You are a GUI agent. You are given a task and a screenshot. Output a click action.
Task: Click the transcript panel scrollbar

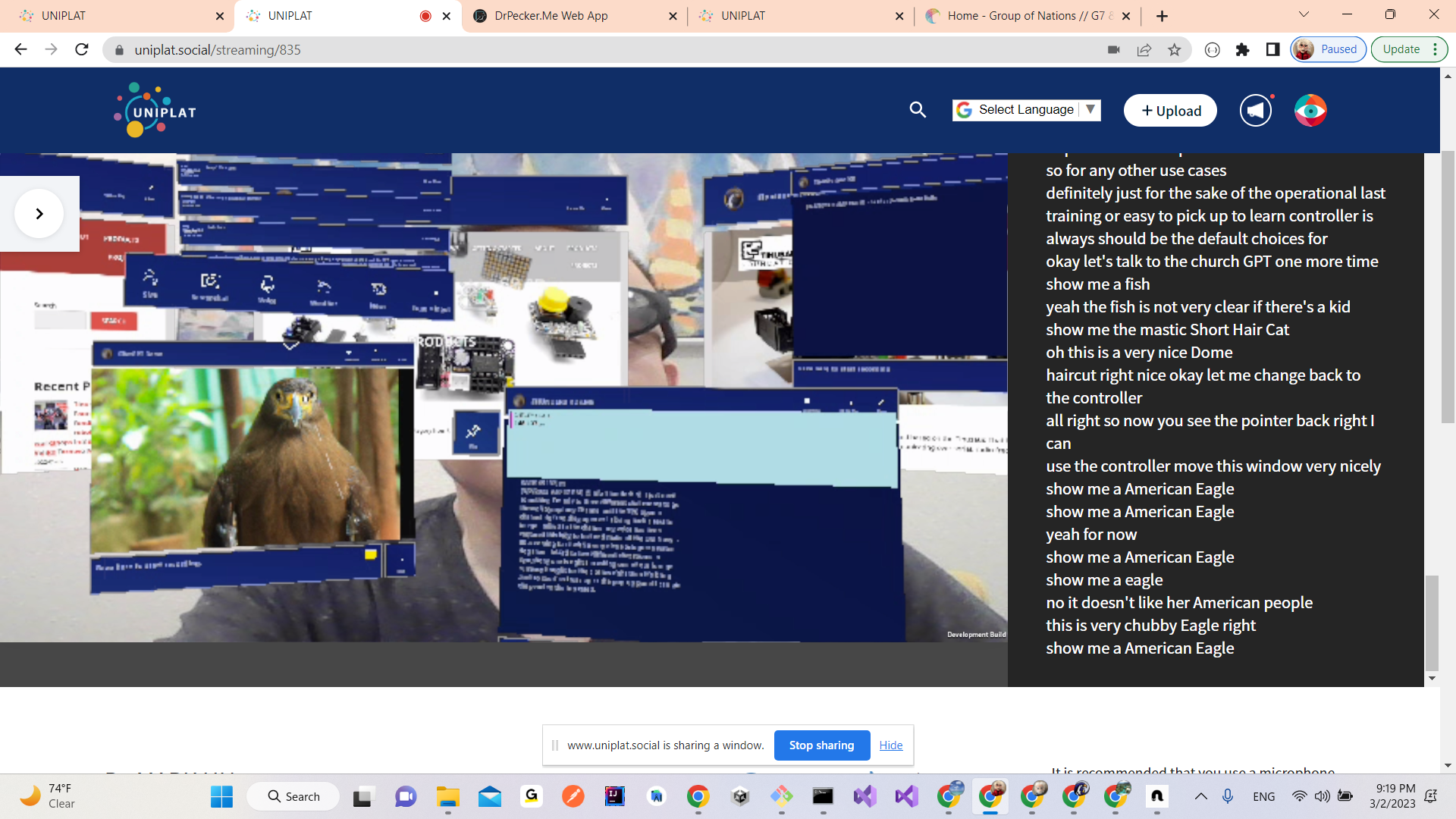[x=1432, y=622]
